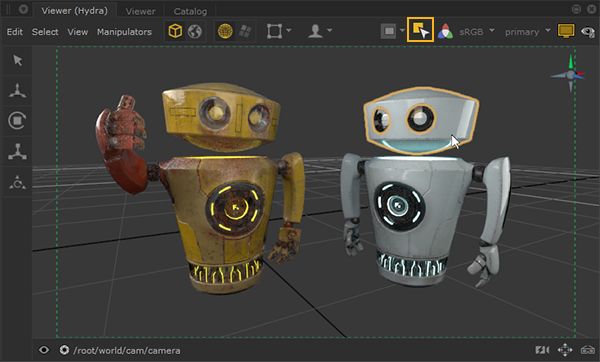The image size is (600, 362).
Task: Open the Edit menu
Action: click(15, 32)
